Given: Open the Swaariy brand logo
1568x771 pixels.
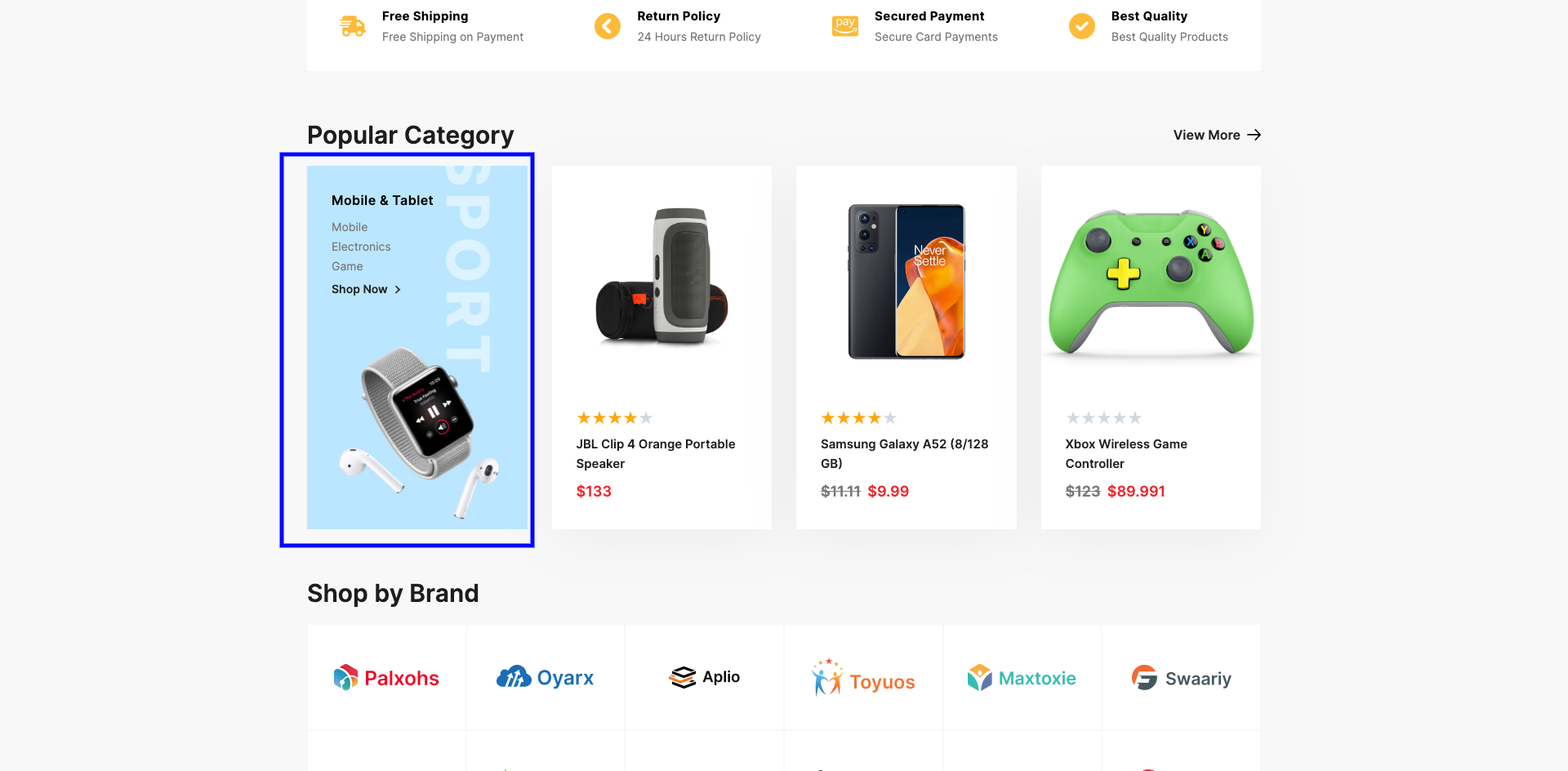Looking at the screenshot, I should pyautogui.click(x=1181, y=678).
